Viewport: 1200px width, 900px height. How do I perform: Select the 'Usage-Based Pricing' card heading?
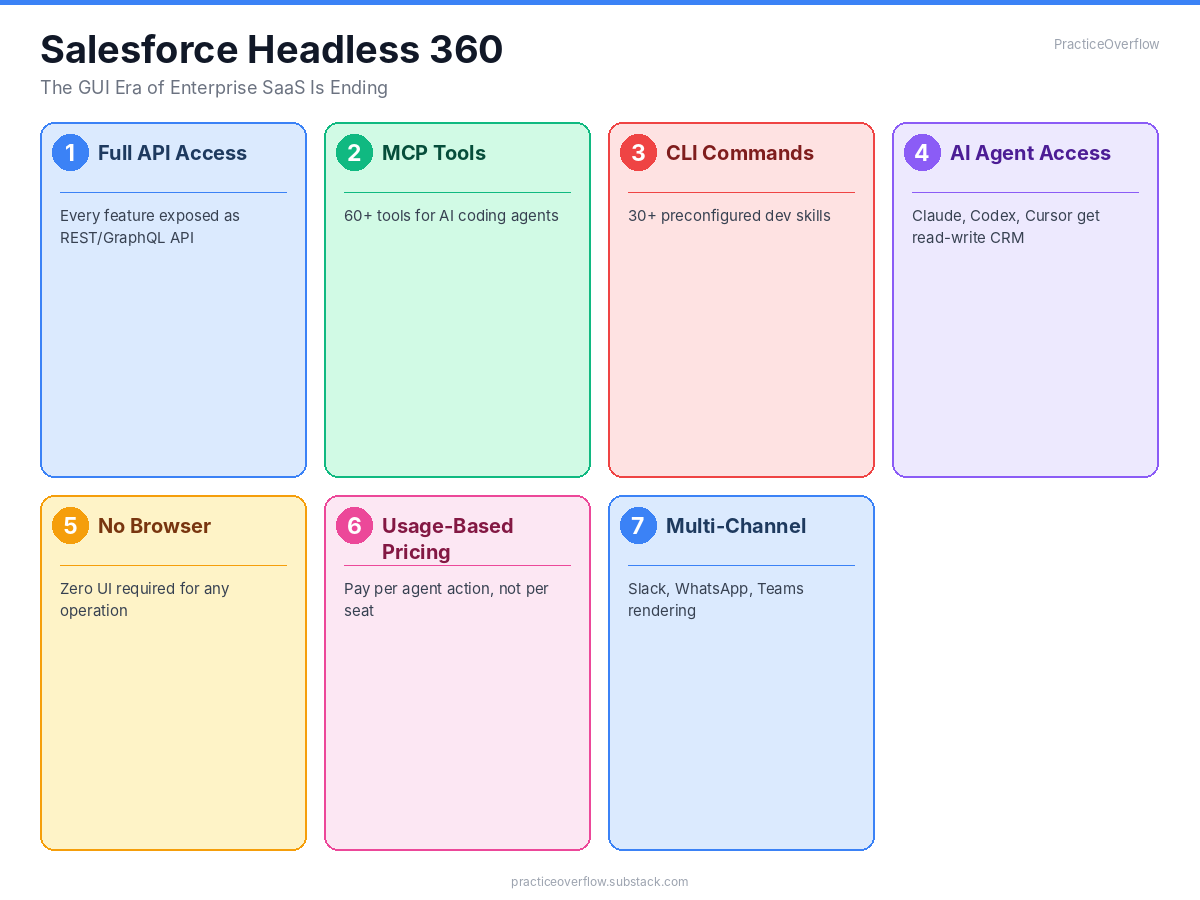(447, 539)
